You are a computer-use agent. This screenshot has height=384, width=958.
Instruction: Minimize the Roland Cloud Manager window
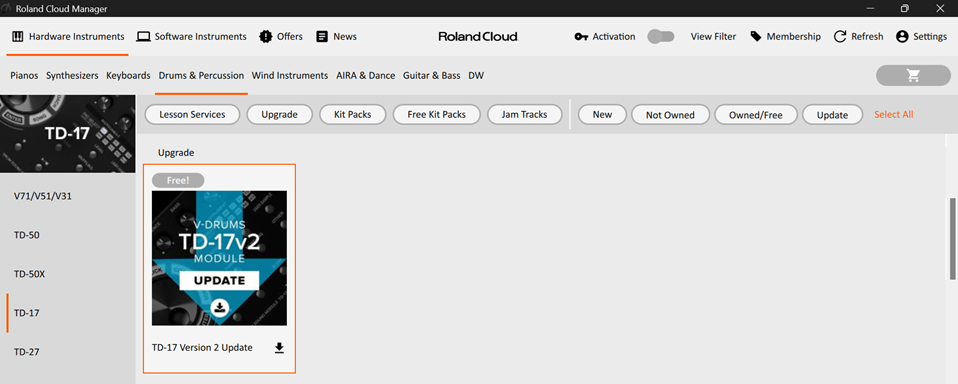click(x=870, y=8)
